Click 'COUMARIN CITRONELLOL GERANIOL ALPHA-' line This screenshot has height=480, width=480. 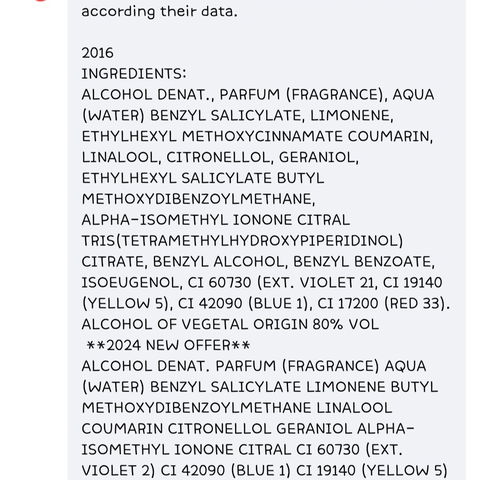coord(248,429)
